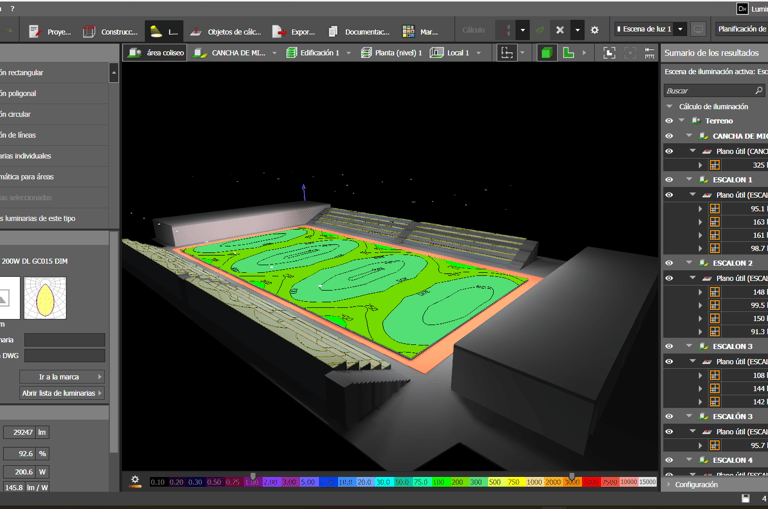Click luminarias de este tipo option
The height and width of the screenshot is (509, 768).
54,218
